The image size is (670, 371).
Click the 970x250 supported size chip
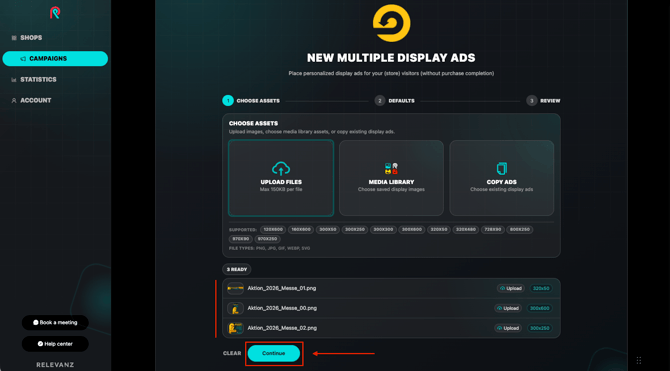268,239
